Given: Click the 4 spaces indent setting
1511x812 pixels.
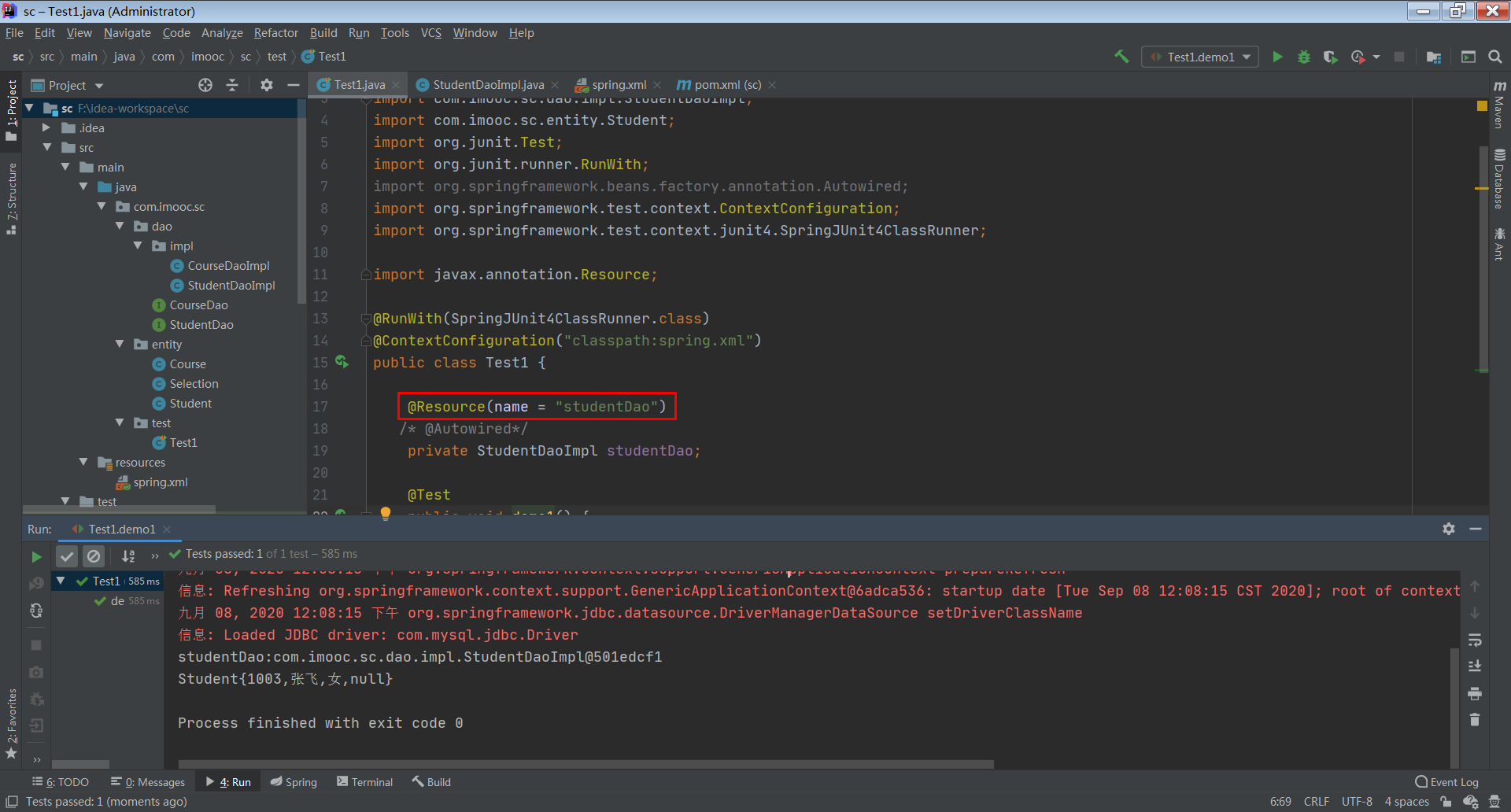Looking at the screenshot, I should tap(1406, 802).
